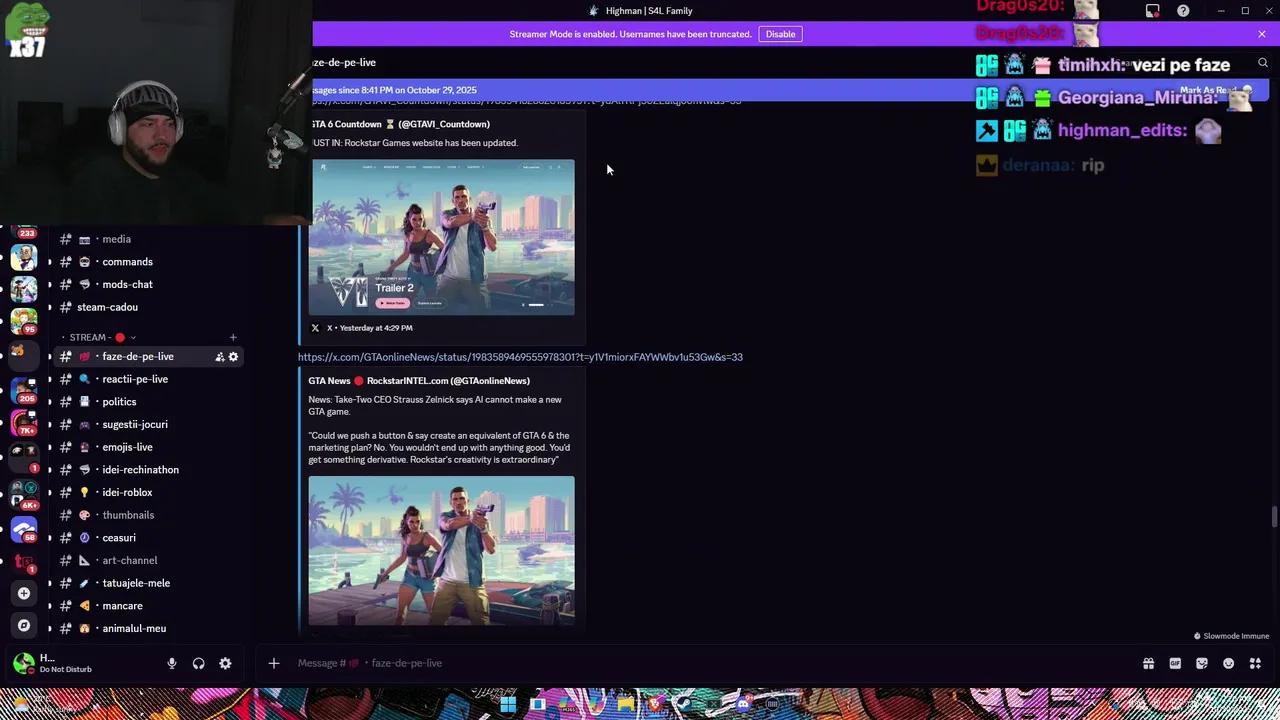The width and height of the screenshot is (1280, 720).
Task: Open attachment plus button in message bar
Action: (273, 663)
